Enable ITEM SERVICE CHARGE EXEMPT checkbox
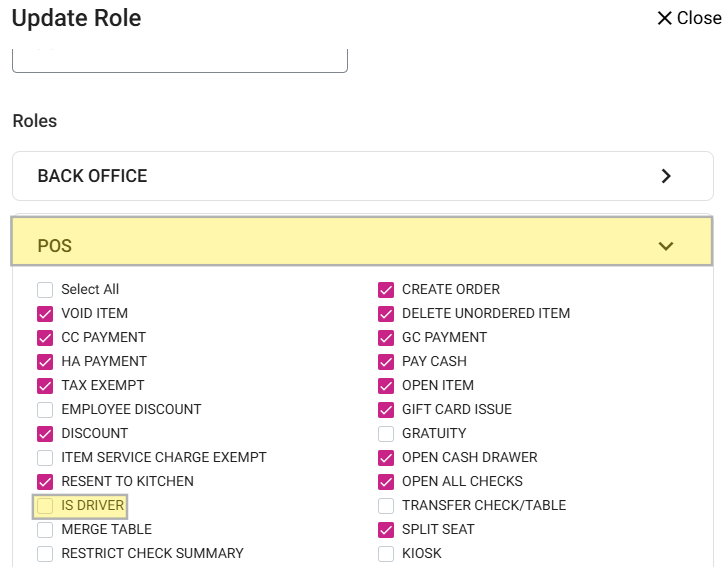Screen dimensions: 726x567 (45, 458)
